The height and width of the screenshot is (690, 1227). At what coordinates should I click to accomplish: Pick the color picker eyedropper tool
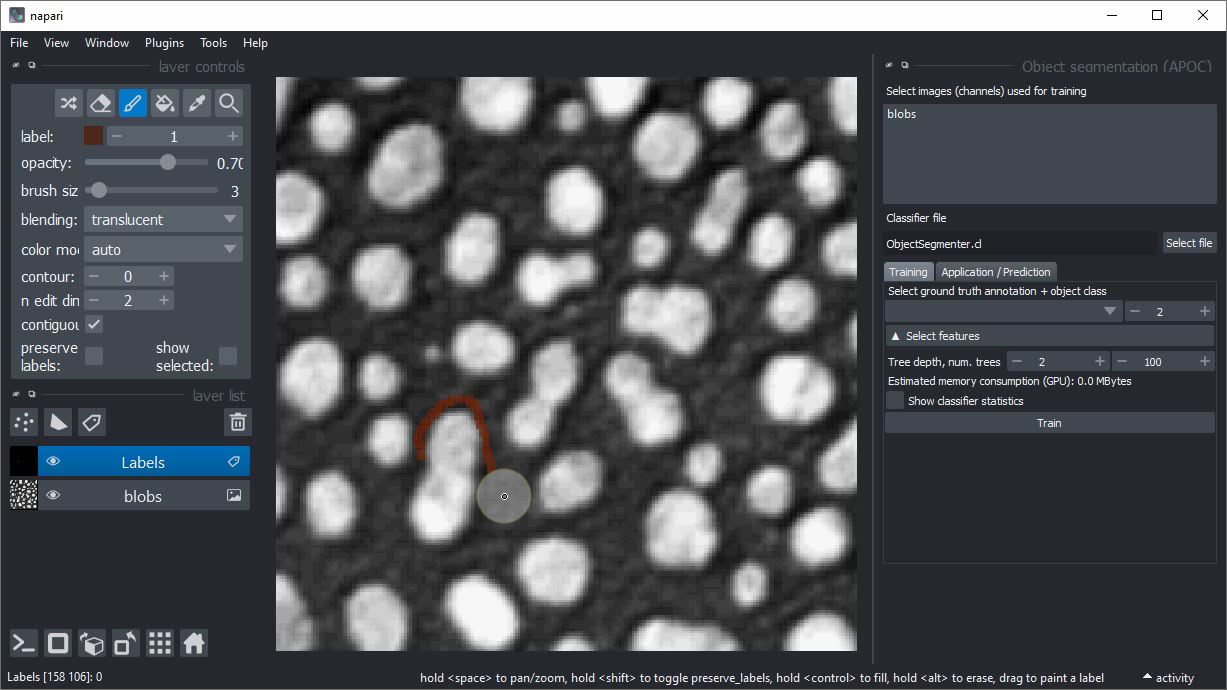(197, 103)
